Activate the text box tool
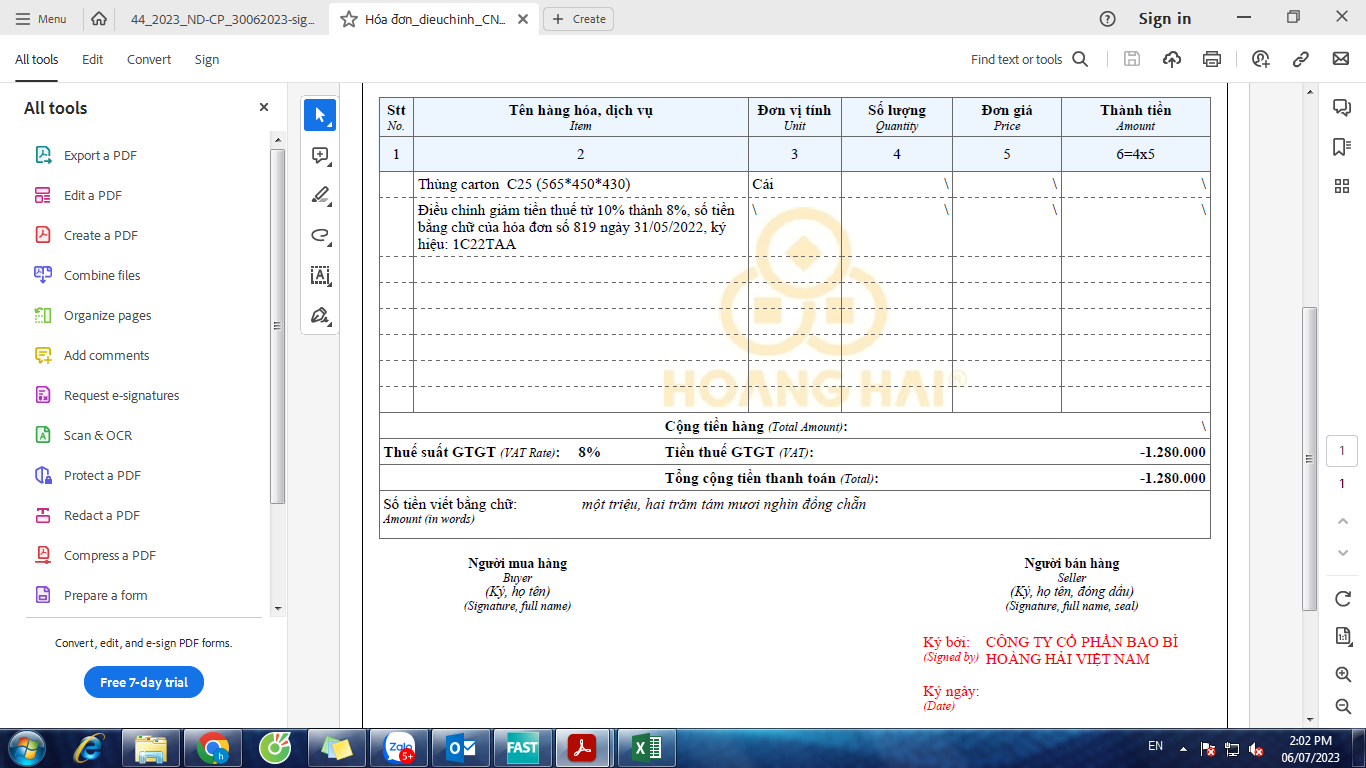This screenshot has height=768, width=1366. [320, 276]
